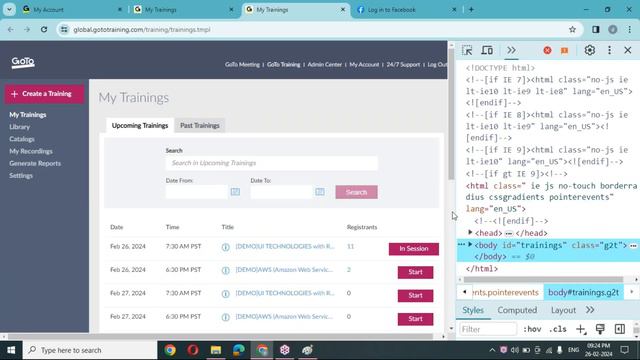
Task: Show more style pane tabs chevron
Action: click(590, 310)
